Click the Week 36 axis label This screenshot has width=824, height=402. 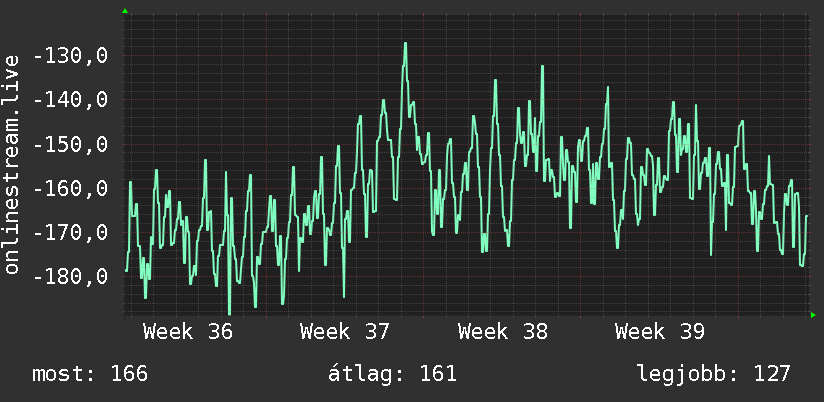pyautogui.click(x=188, y=332)
